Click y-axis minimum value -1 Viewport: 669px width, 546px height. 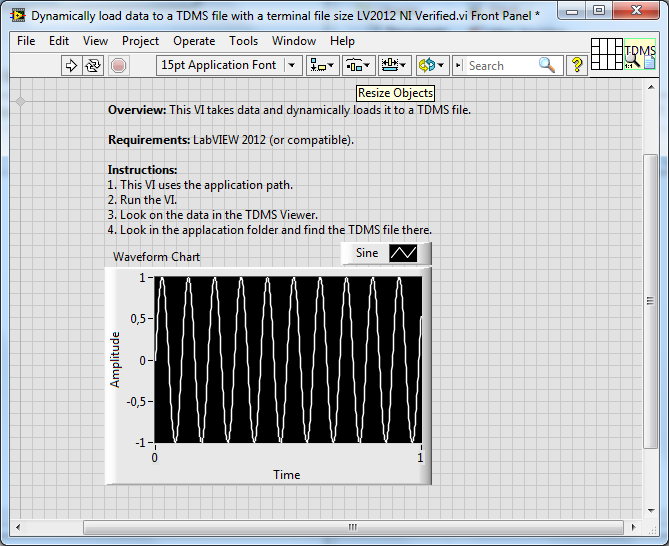[141, 443]
